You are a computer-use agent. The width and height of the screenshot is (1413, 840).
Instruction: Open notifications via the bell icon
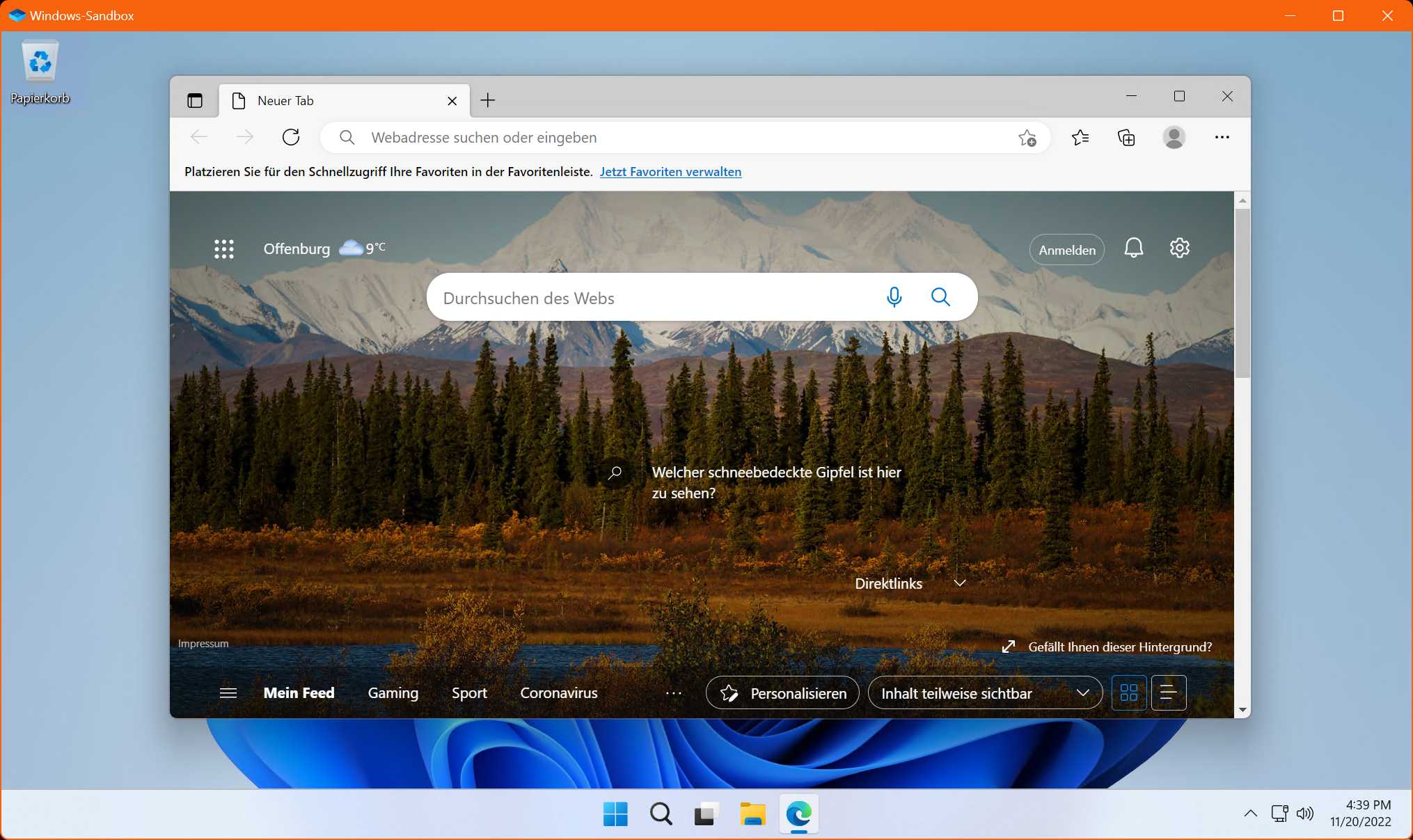1134,248
